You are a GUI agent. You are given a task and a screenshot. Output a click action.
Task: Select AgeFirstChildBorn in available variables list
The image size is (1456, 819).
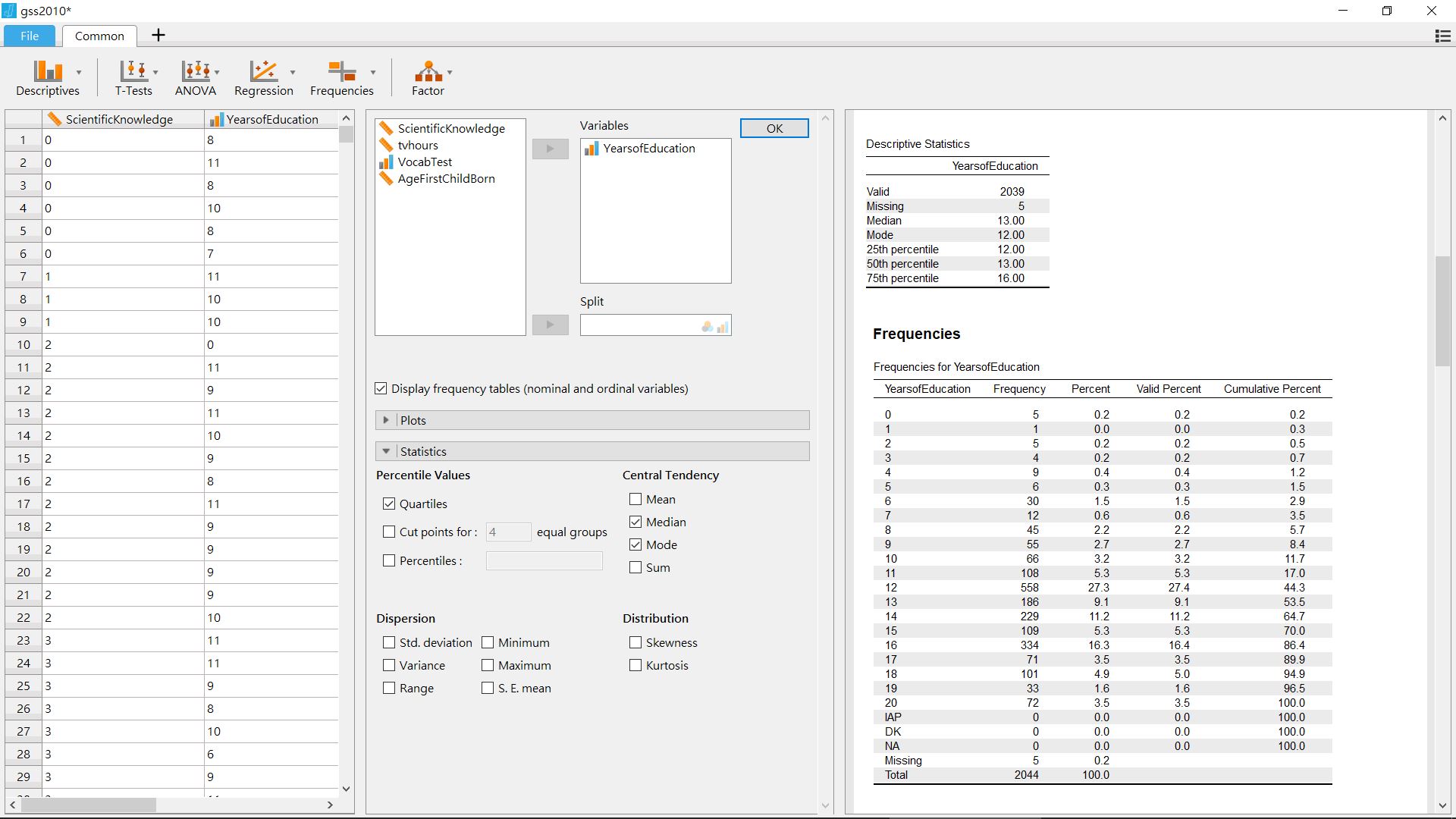[446, 178]
